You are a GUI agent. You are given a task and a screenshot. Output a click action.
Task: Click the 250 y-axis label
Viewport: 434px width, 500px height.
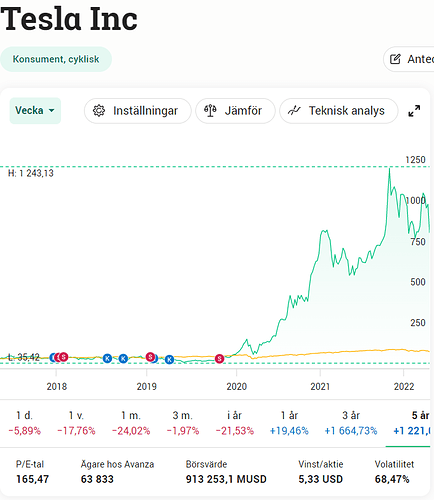(418, 323)
